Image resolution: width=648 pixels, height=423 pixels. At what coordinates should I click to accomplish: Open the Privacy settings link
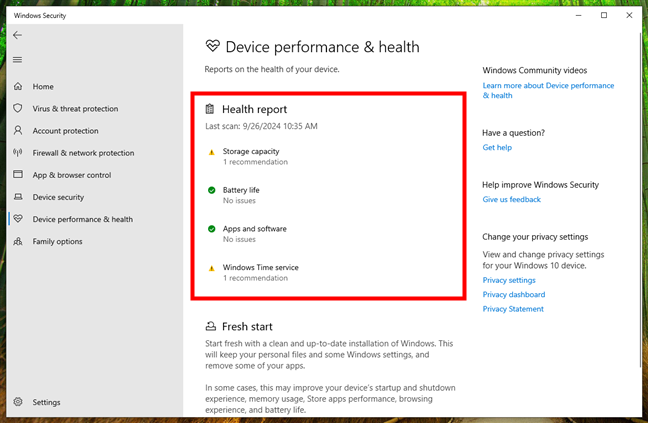[509, 280]
